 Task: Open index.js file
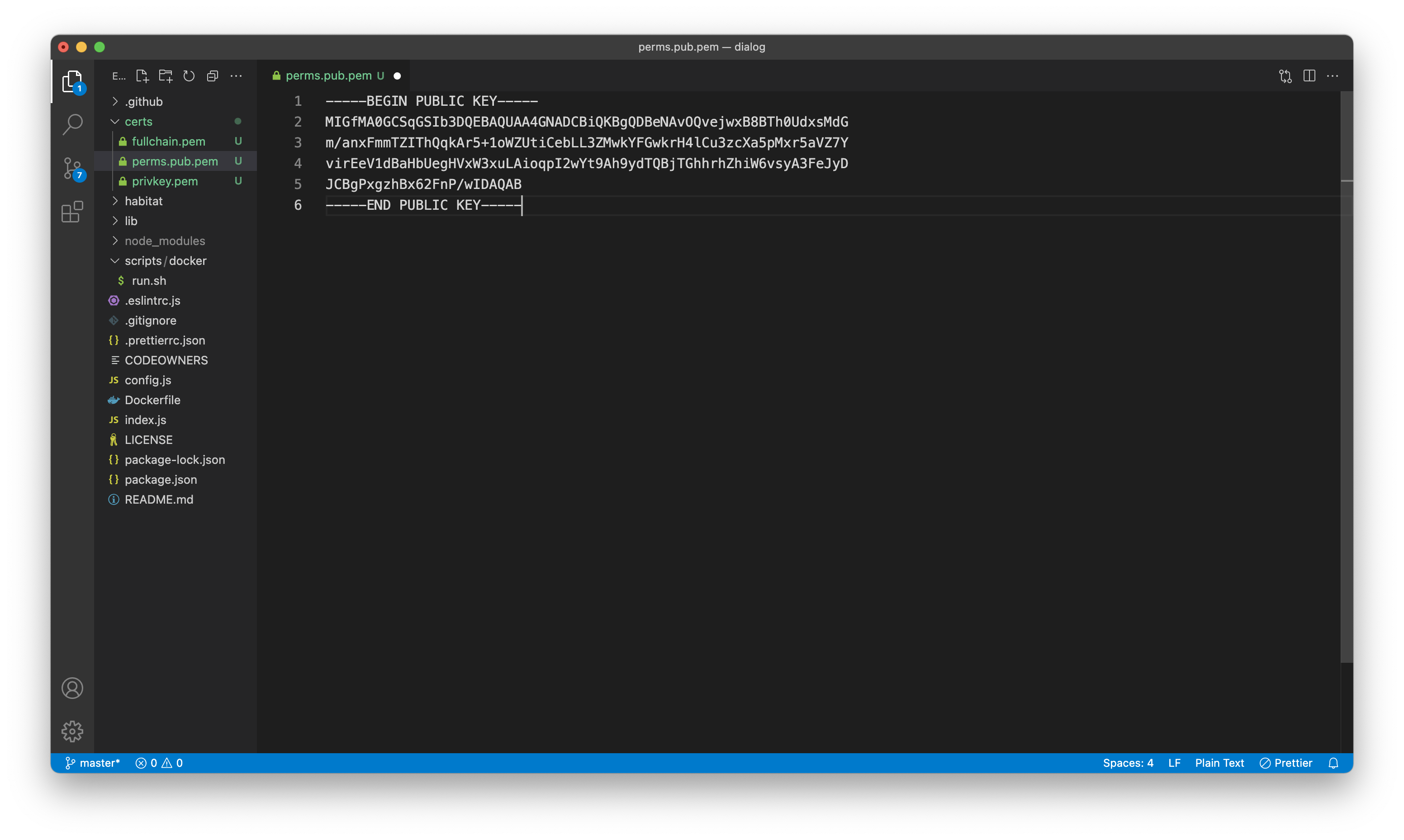coord(175,420)
